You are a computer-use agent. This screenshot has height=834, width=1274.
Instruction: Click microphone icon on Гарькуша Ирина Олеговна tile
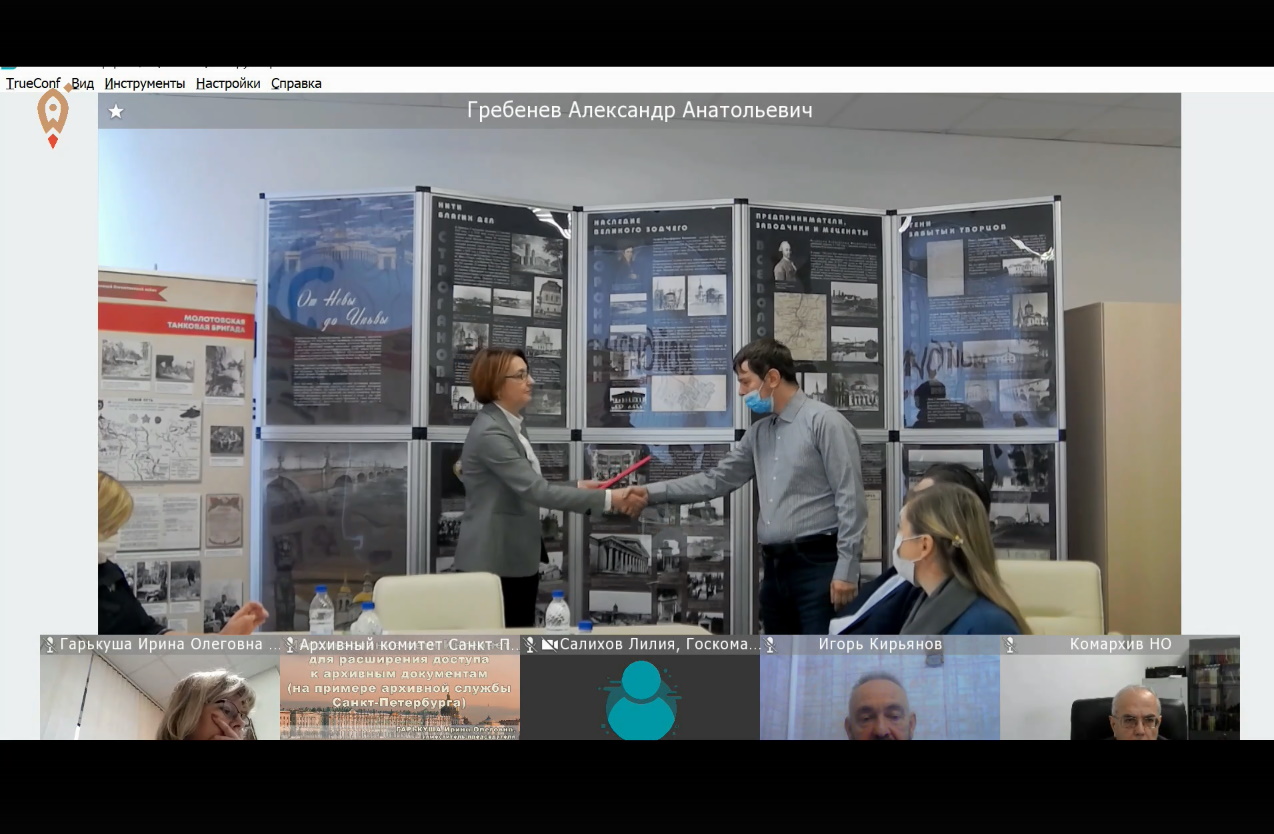pyautogui.click(x=49, y=645)
